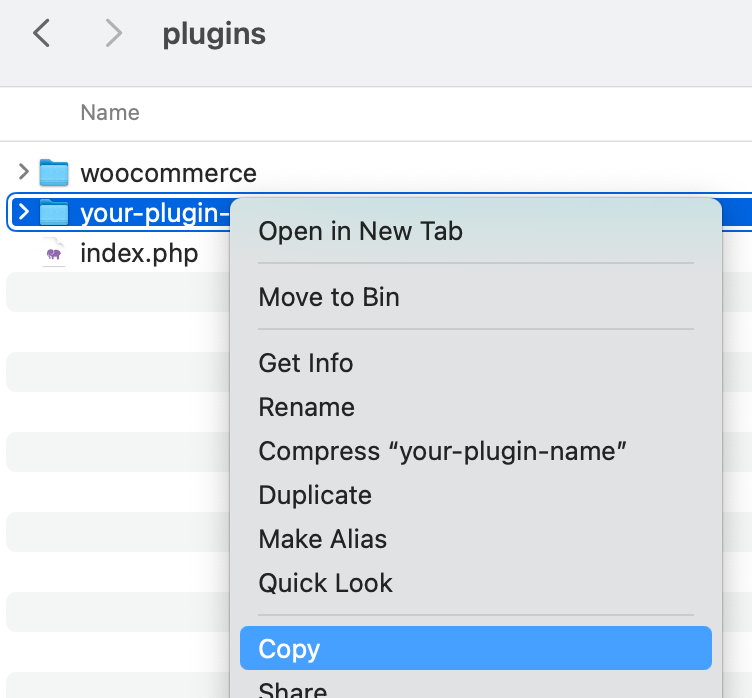Click the back navigation arrow
The width and height of the screenshot is (752, 698).
click(41, 34)
